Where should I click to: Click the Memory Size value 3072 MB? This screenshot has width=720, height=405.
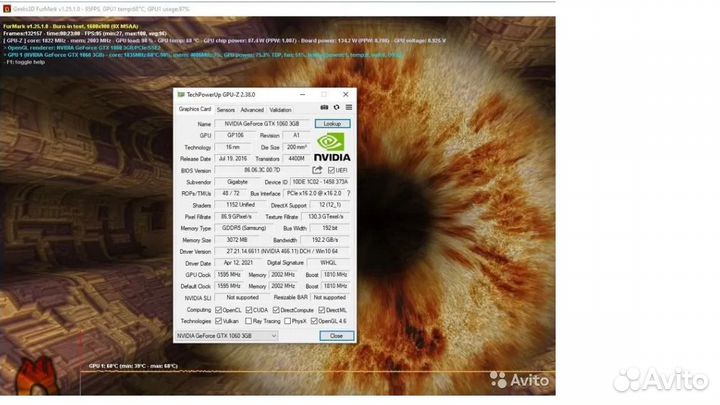[237, 240]
